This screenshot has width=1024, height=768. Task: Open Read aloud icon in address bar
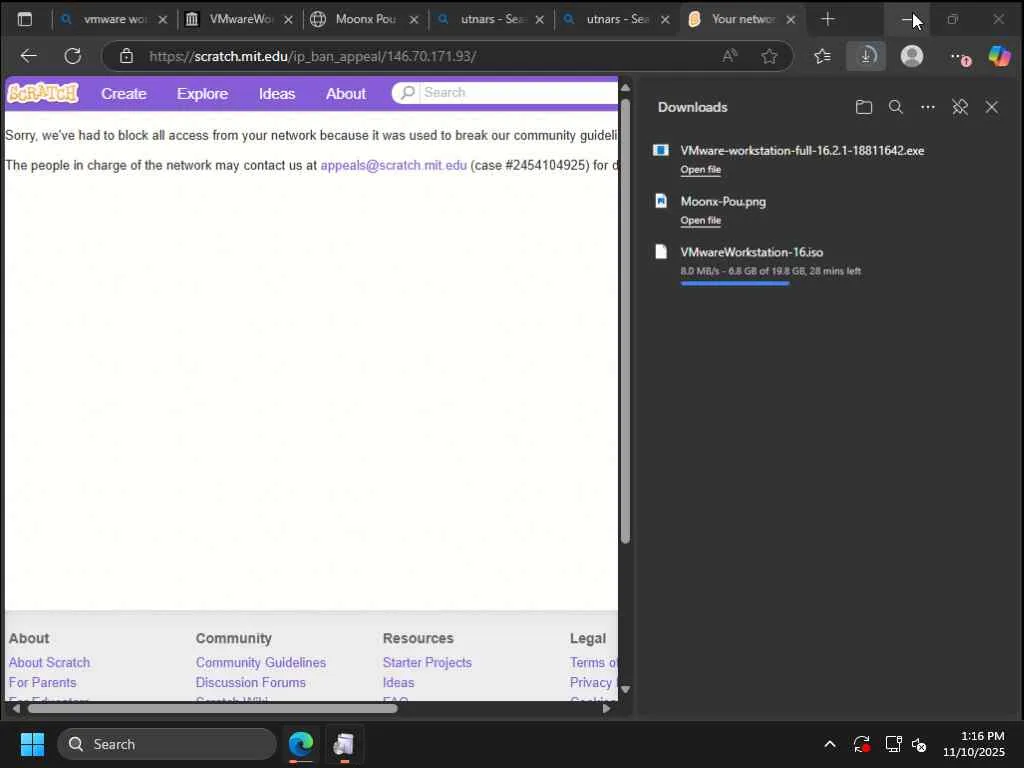point(730,56)
